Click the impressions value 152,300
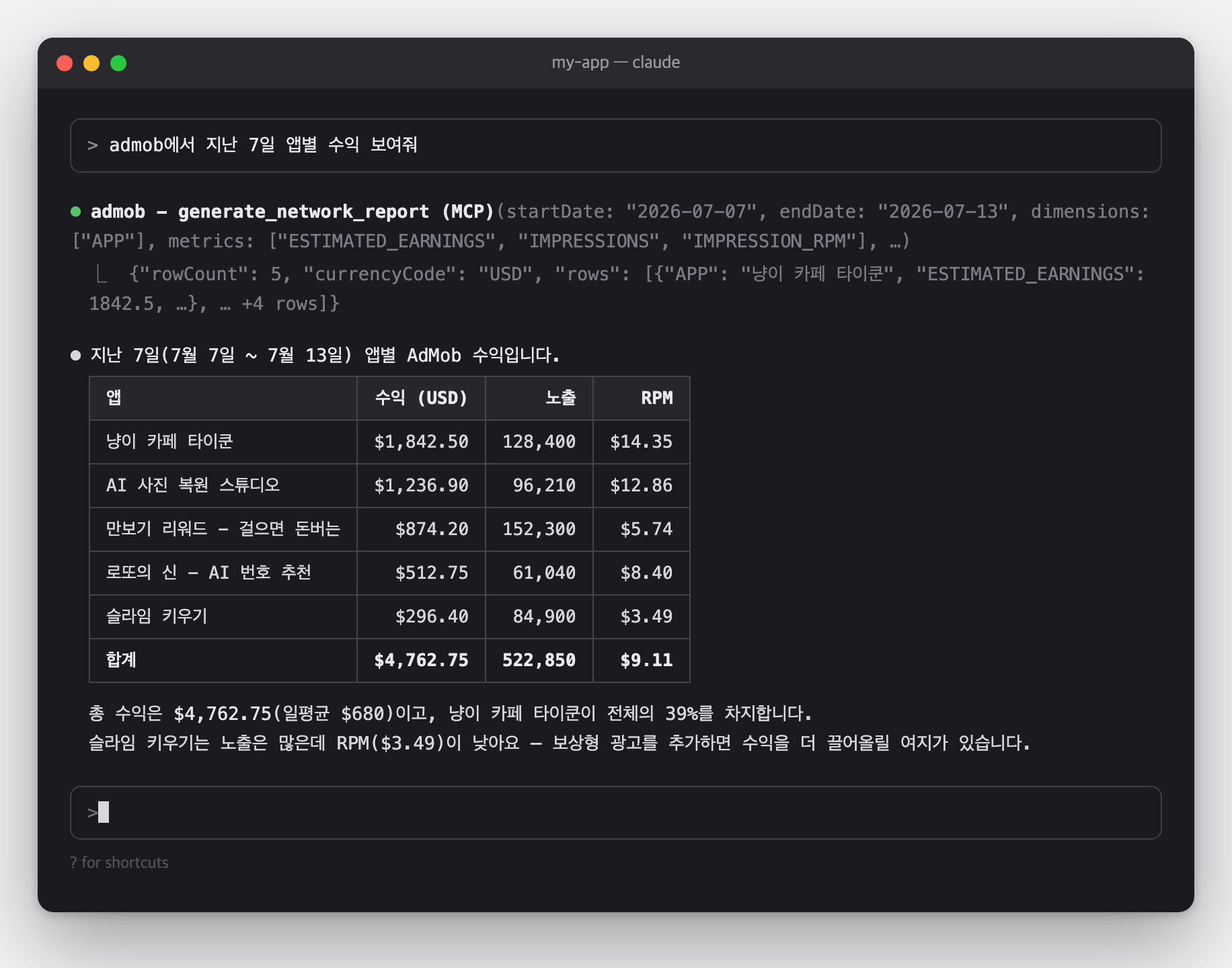This screenshot has width=1232, height=968. (539, 529)
